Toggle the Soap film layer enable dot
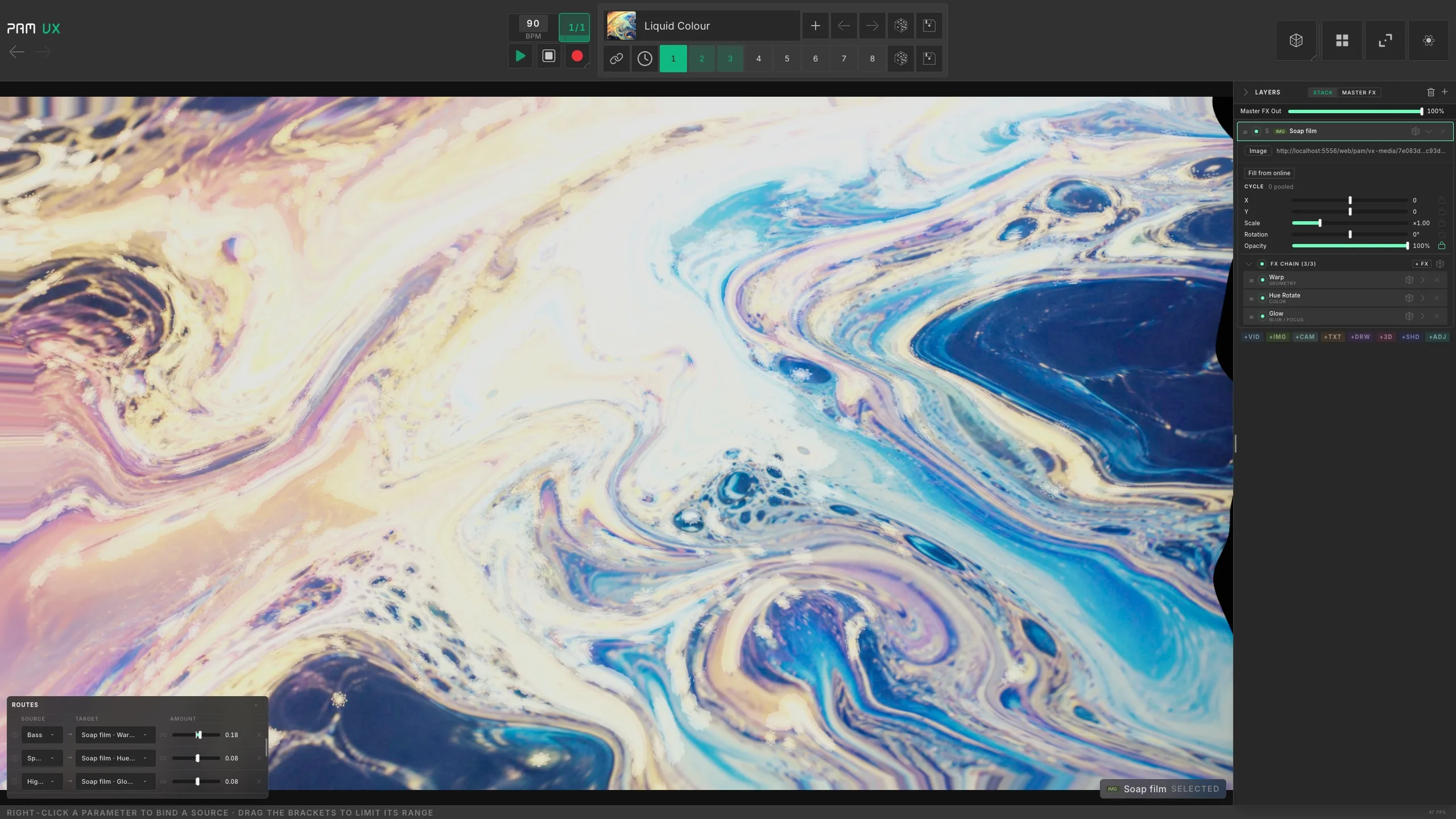1456x819 pixels. [x=1256, y=131]
